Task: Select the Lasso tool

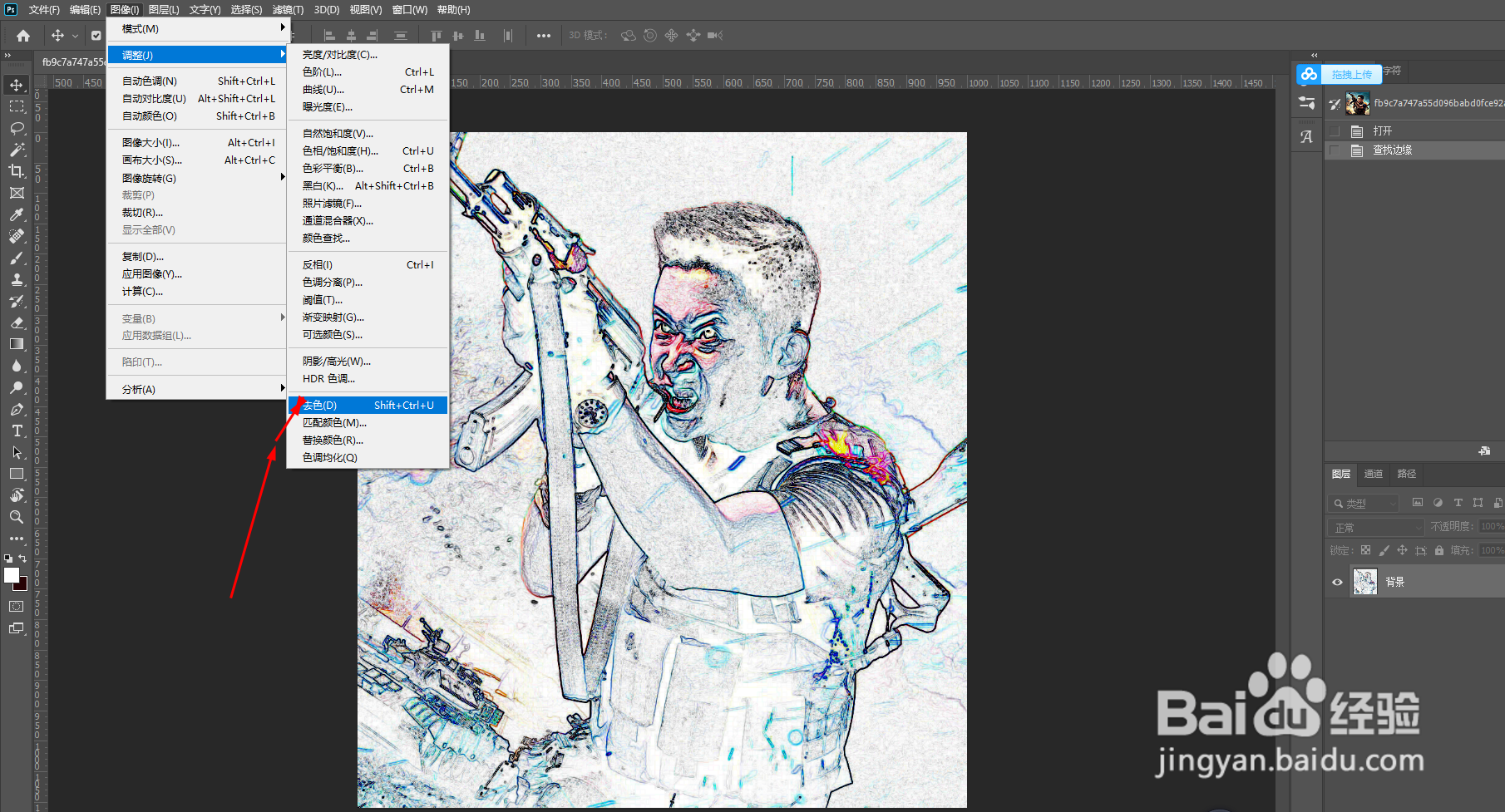Action: 17,128
